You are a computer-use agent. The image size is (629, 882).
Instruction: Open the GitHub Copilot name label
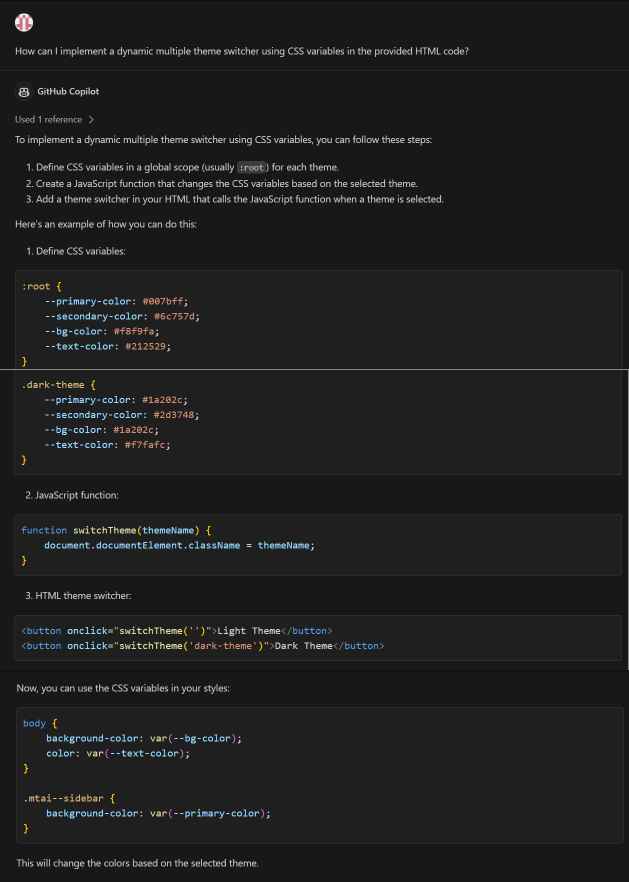point(68,92)
